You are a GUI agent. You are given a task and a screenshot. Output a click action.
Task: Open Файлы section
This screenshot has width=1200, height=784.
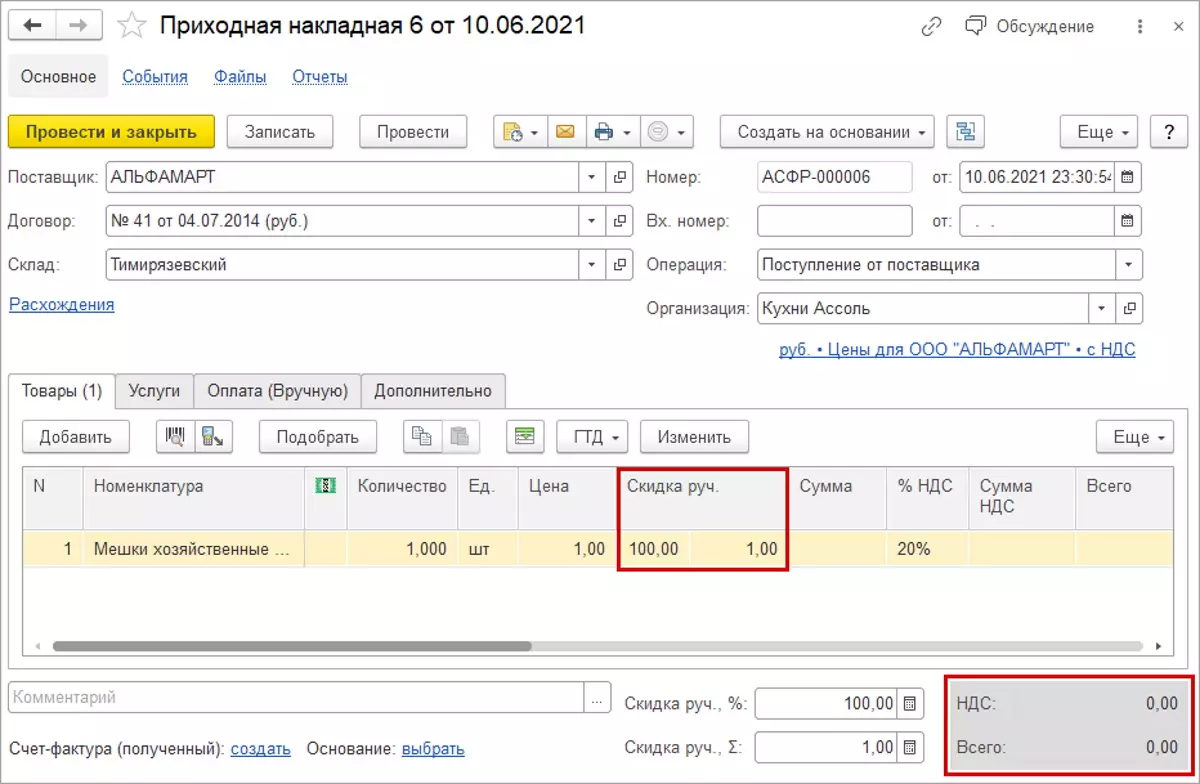point(240,77)
